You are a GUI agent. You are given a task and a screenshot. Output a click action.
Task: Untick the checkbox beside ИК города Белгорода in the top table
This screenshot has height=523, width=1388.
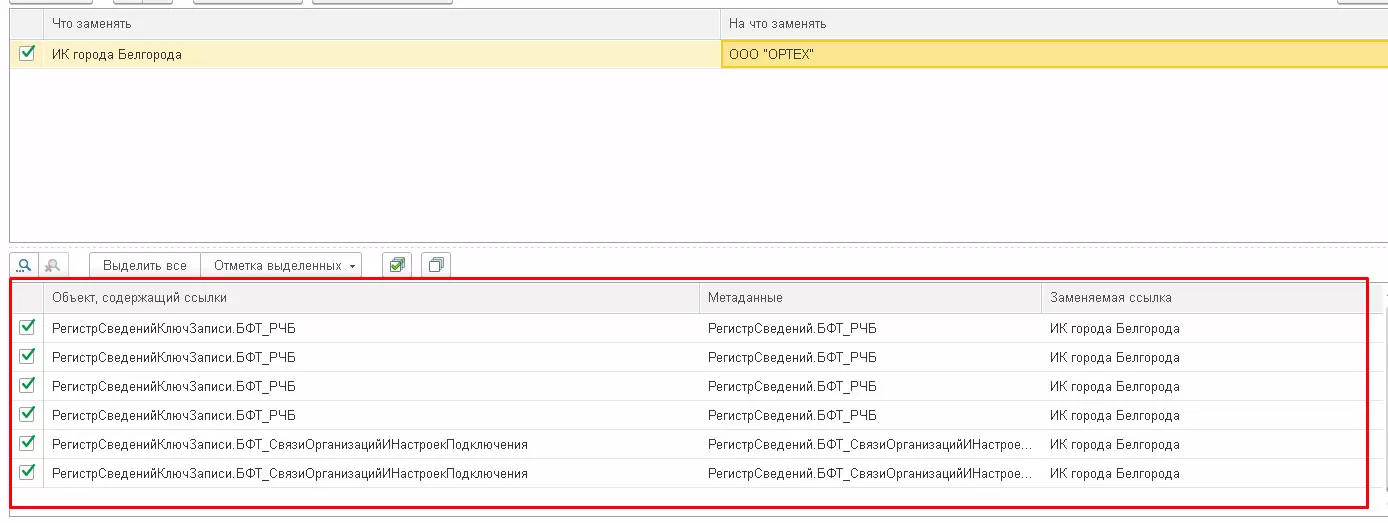pyautogui.click(x=27, y=54)
